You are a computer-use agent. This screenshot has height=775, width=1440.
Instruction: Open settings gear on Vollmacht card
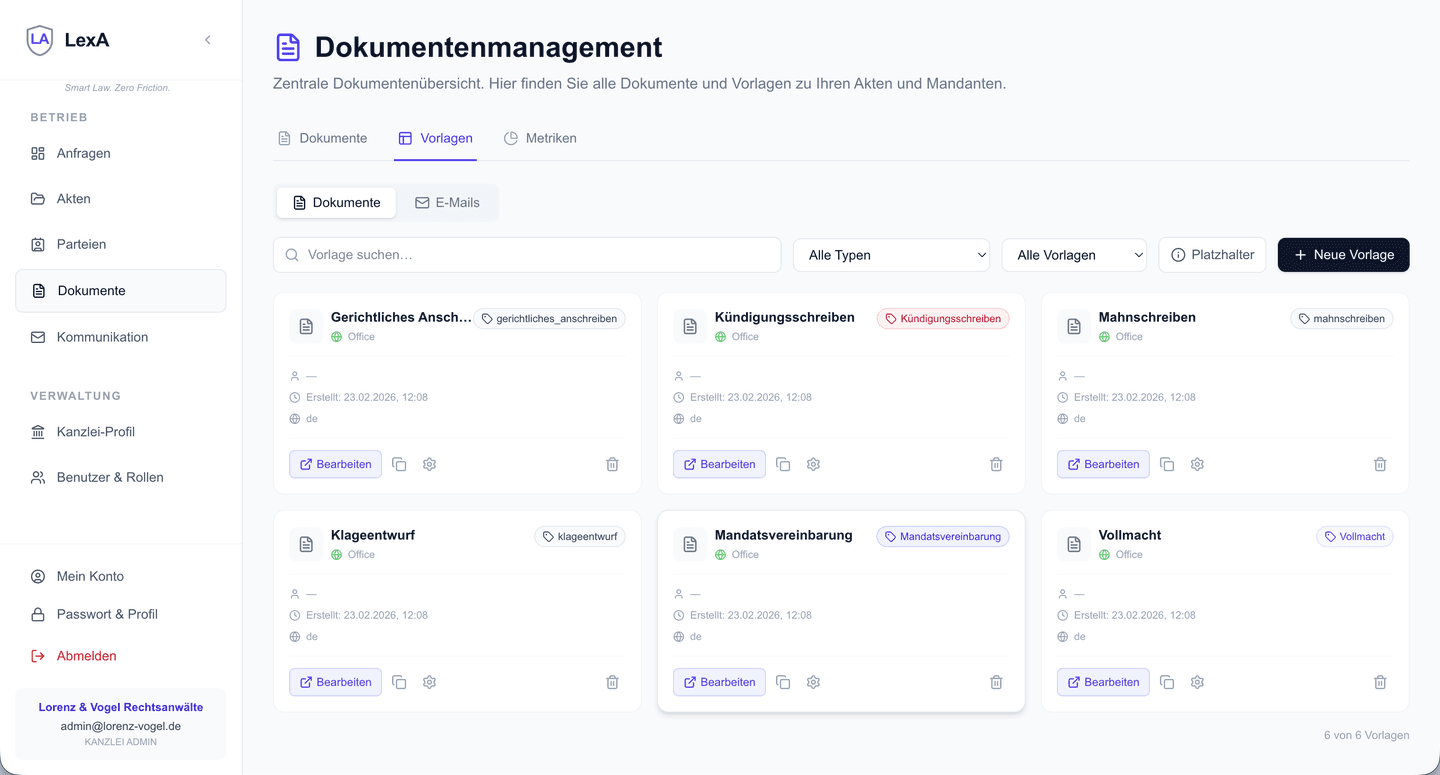tap(1197, 682)
